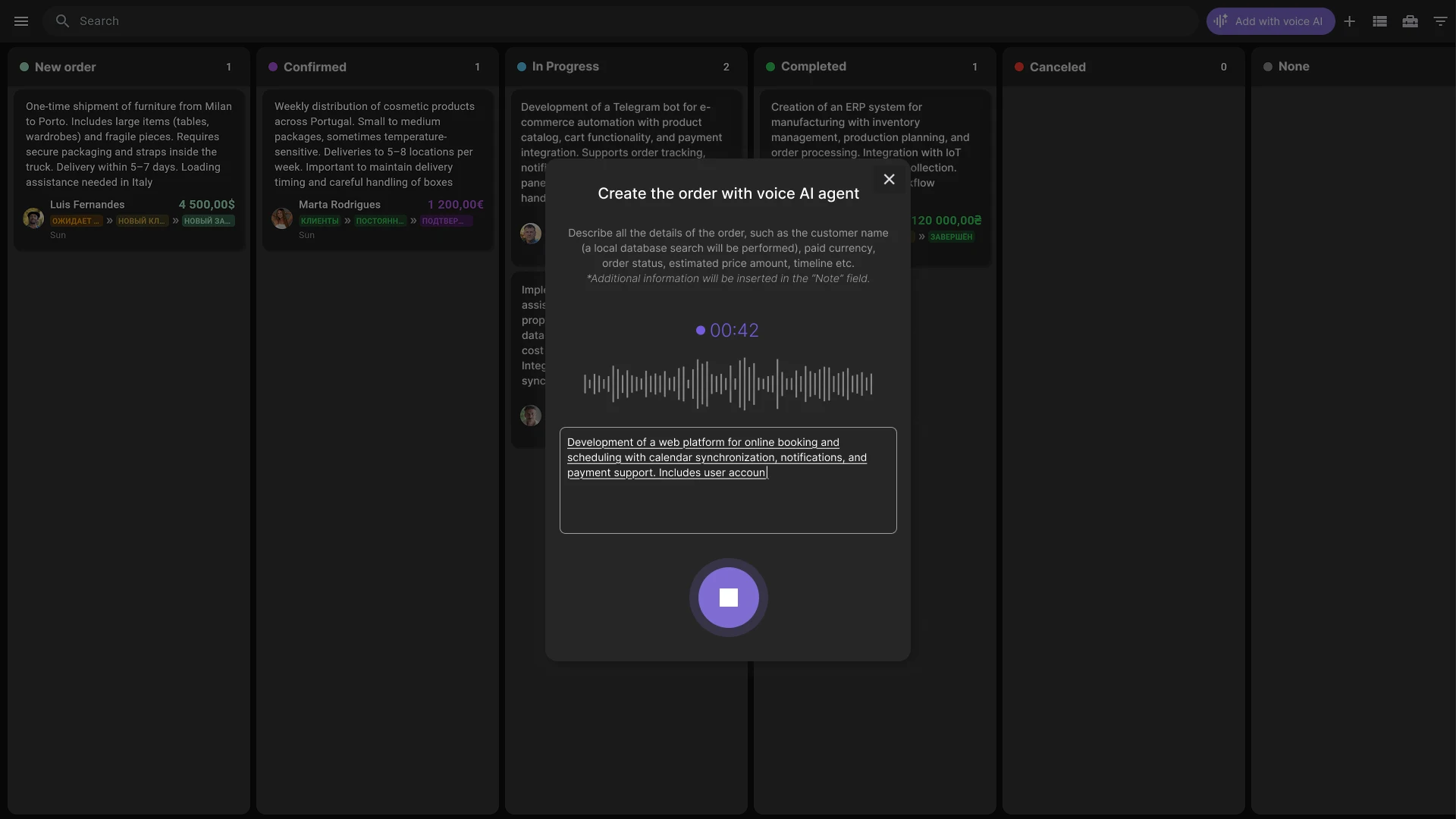This screenshot has width=1456, height=819.
Task: Click Marta Rodrigues avatar photo
Action: click(282, 218)
